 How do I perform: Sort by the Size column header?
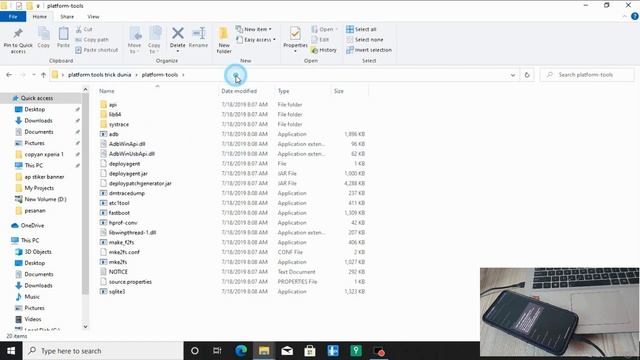click(x=339, y=91)
